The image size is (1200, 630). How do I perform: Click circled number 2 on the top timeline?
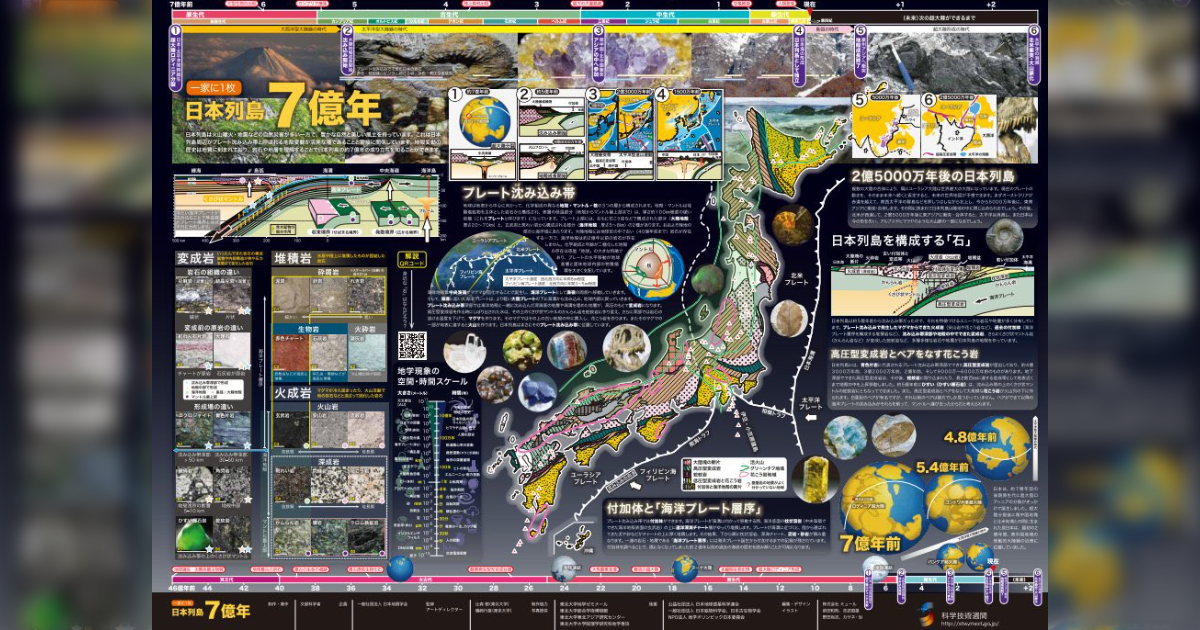click(x=348, y=31)
